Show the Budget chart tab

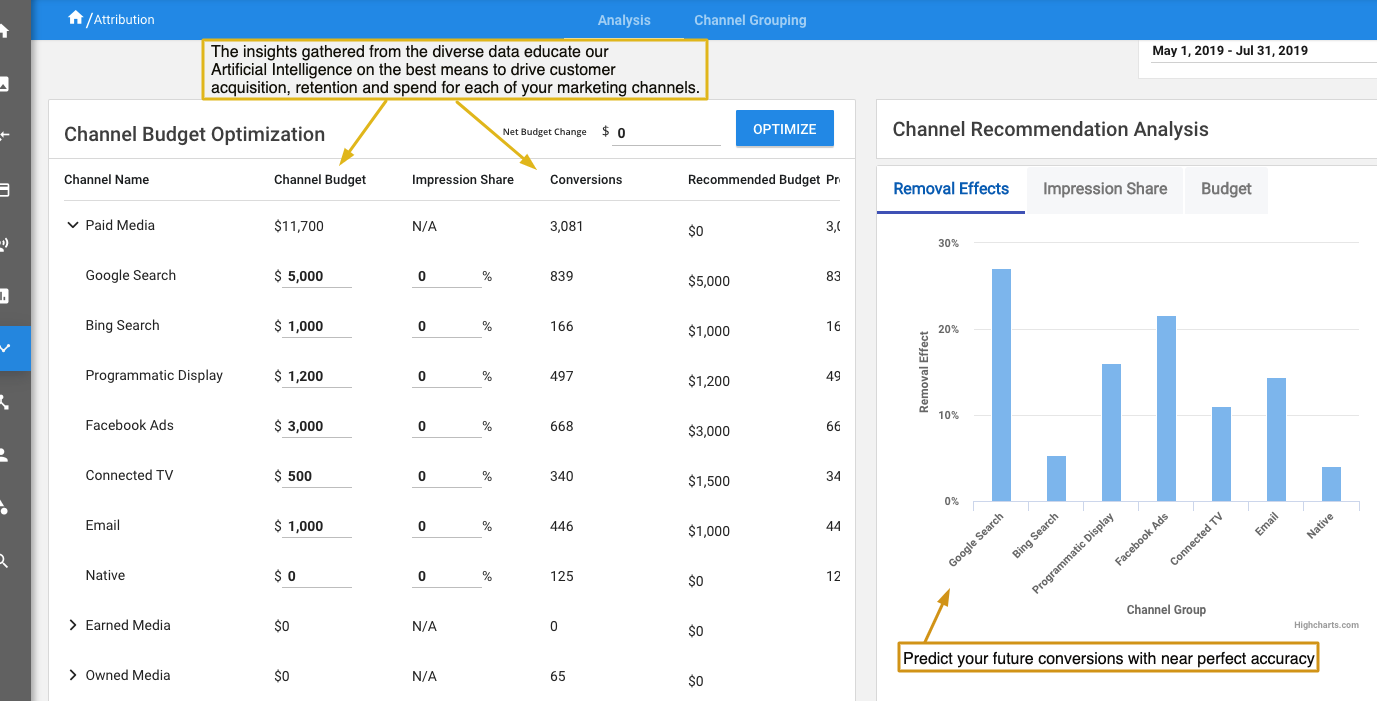pos(1226,189)
